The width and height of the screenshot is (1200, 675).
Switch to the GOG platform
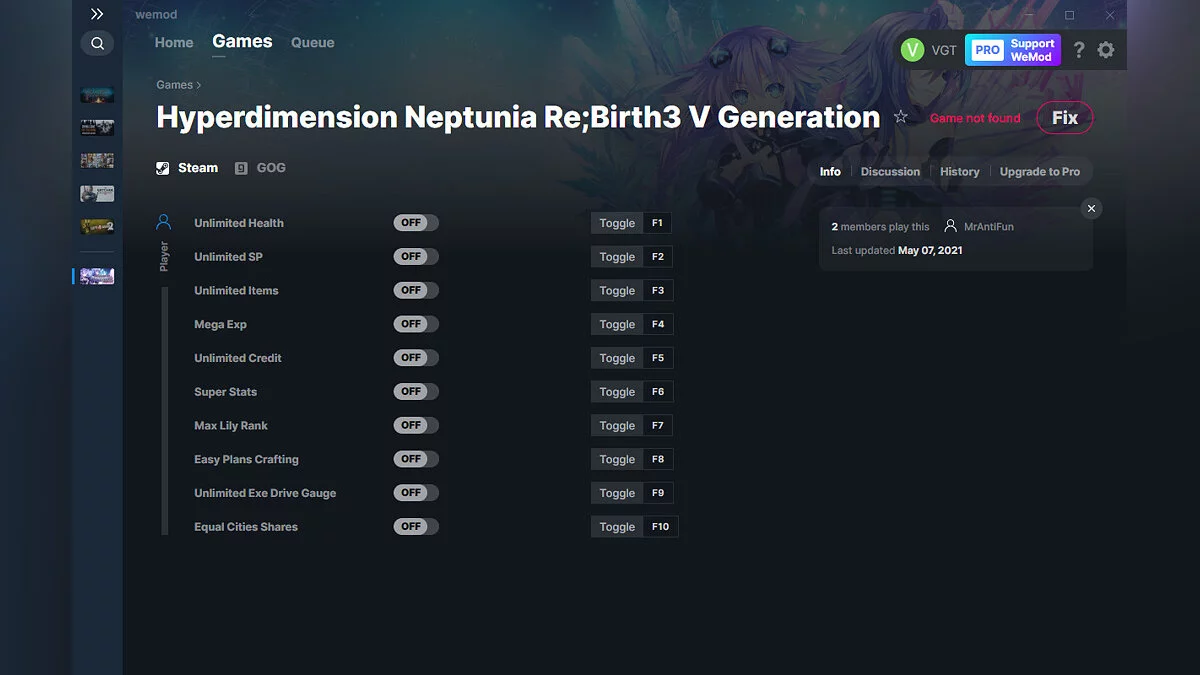click(260, 168)
